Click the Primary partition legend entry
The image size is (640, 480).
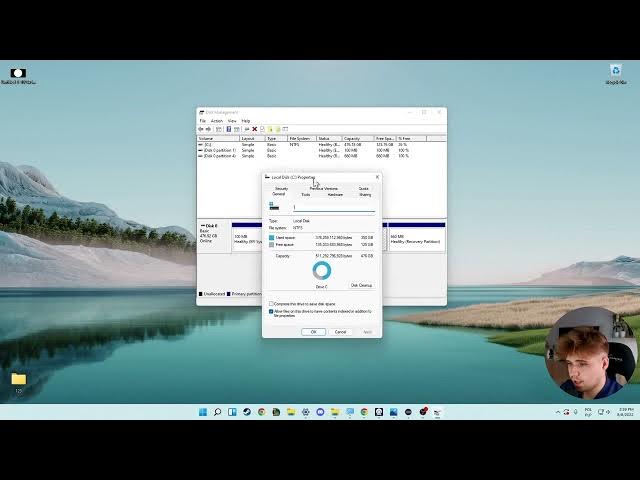tap(244, 294)
